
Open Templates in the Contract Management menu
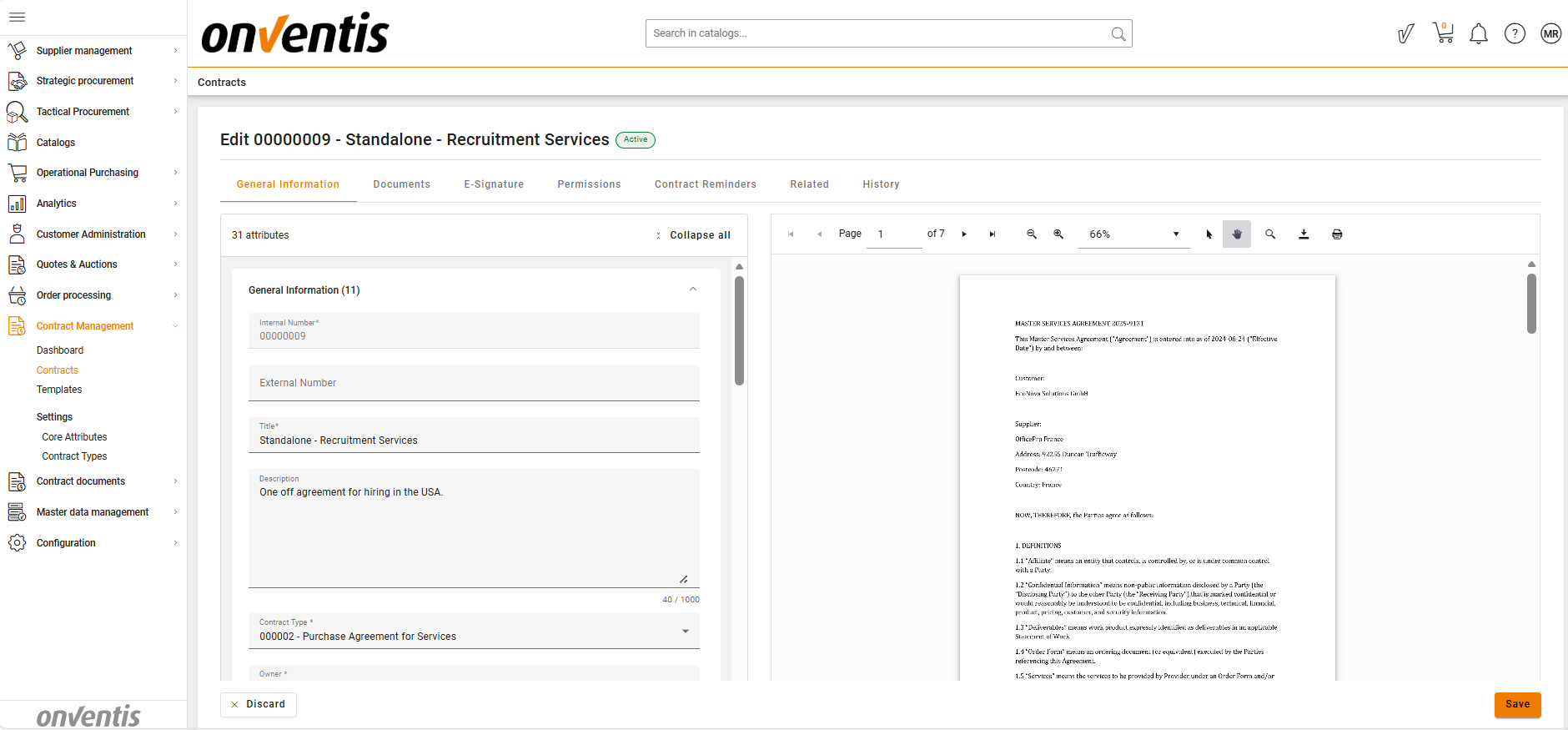pyautogui.click(x=59, y=390)
